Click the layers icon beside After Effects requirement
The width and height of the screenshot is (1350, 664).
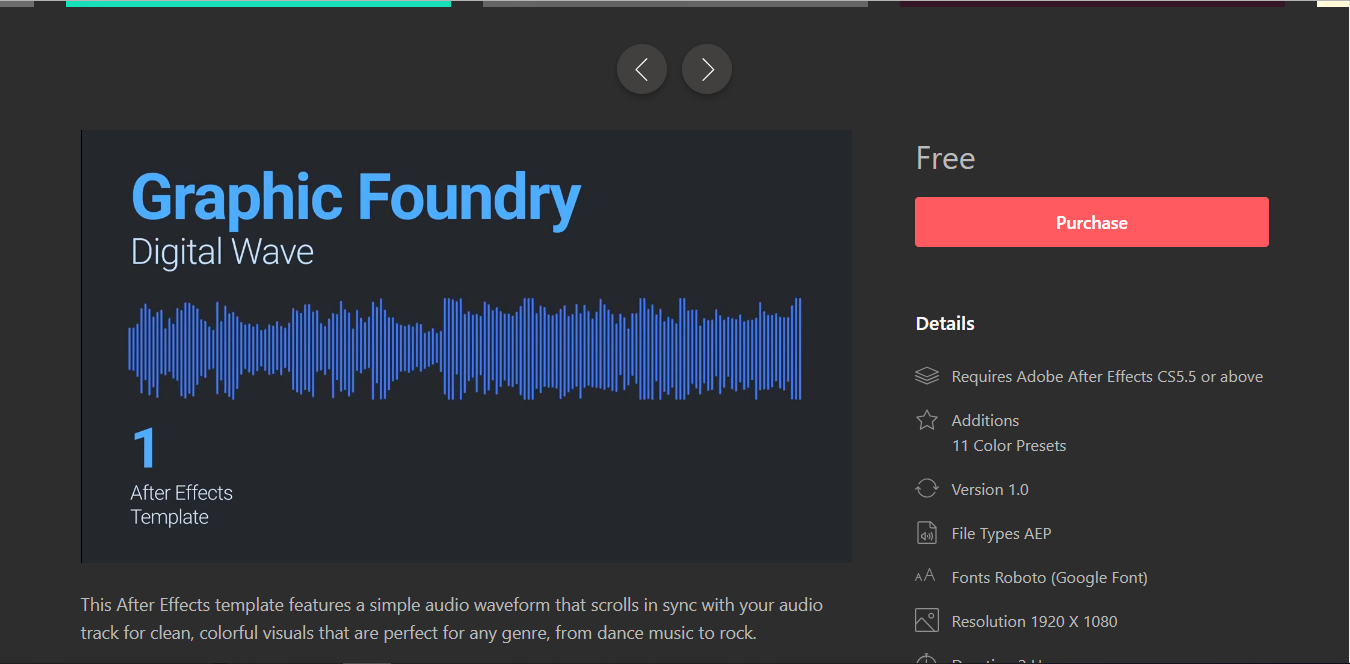coord(927,376)
